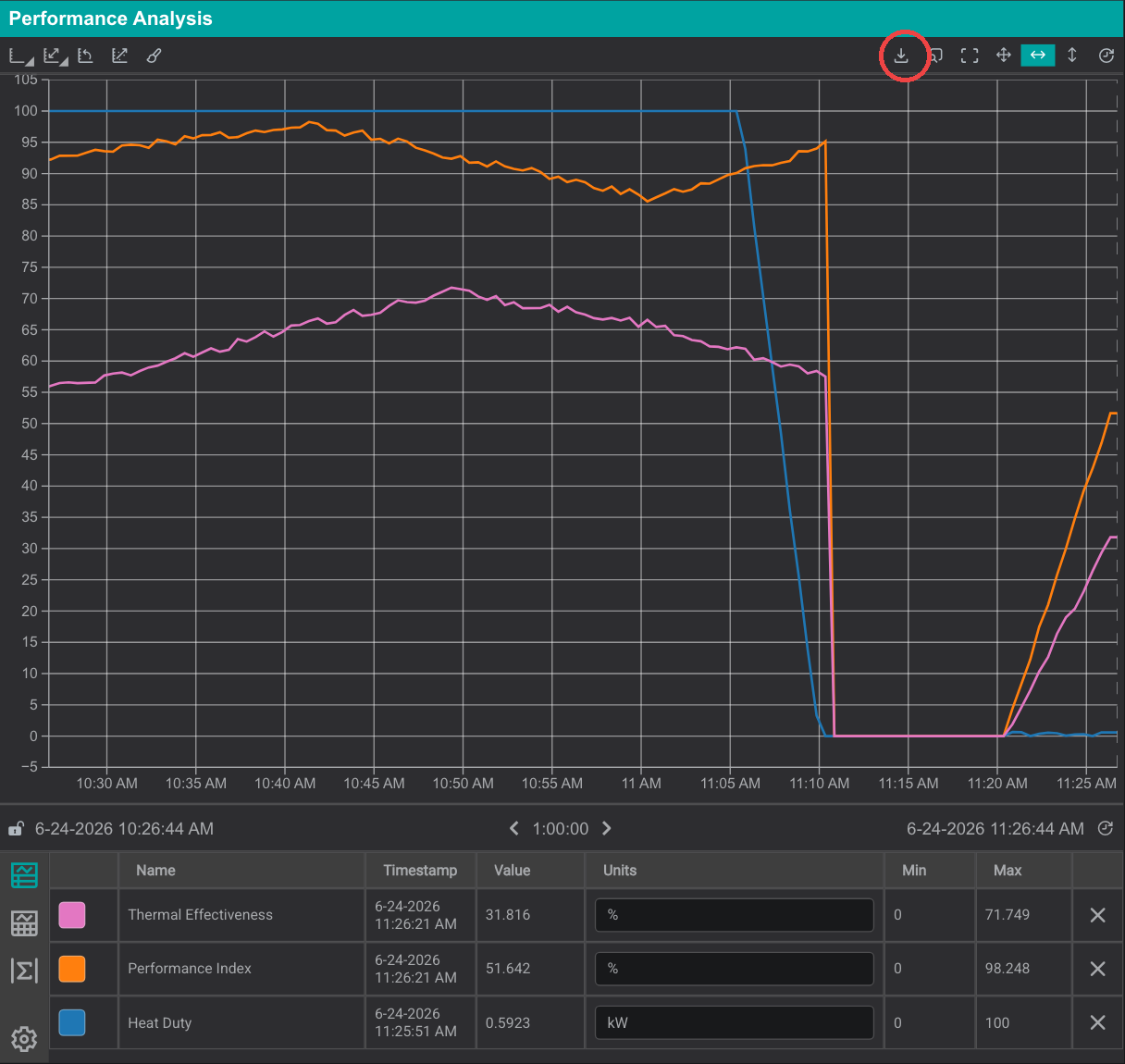Click the Performance Analysis panel title

click(x=110, y=19)
